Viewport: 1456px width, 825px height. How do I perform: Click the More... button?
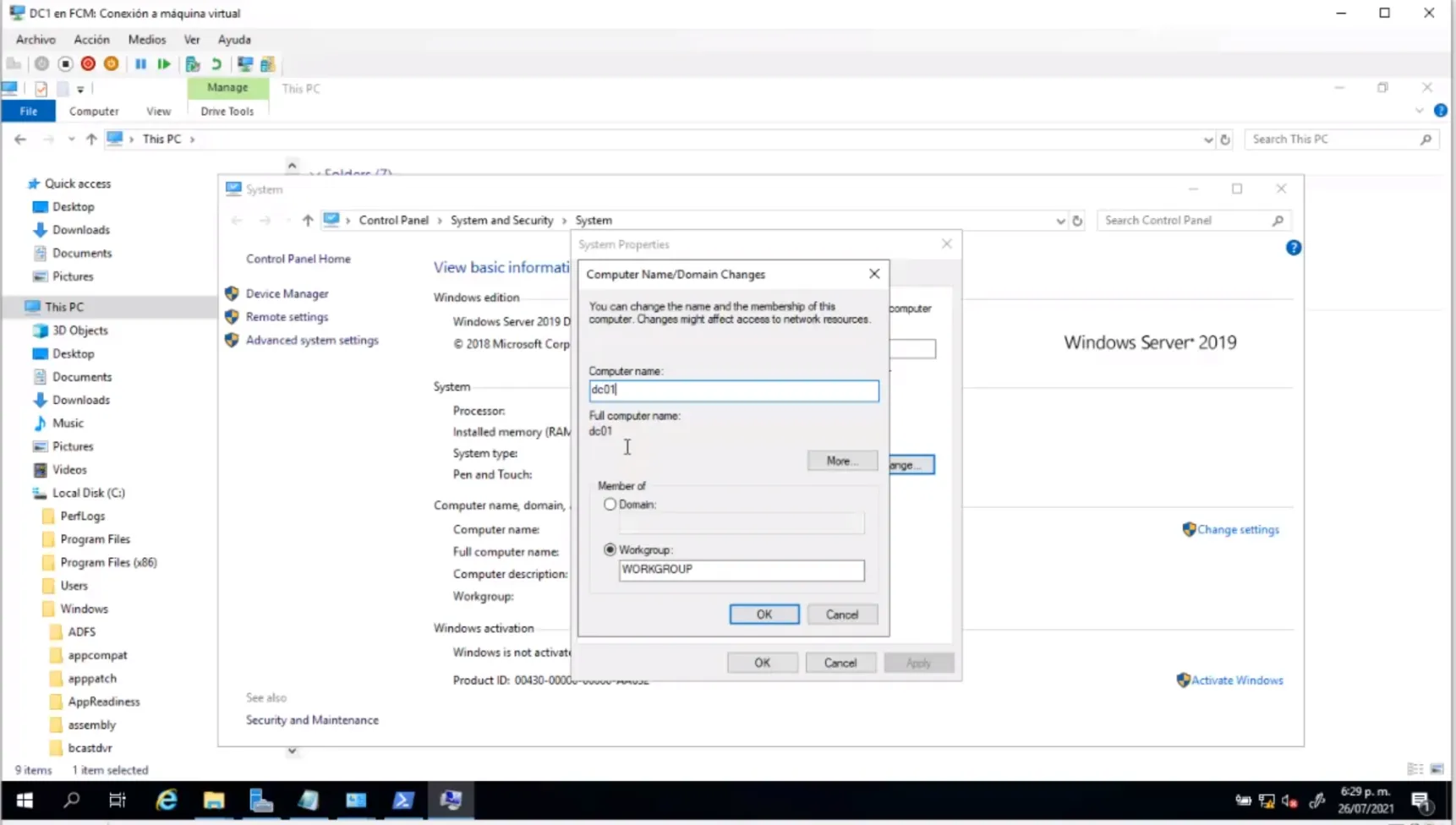[x=841, y=461]
